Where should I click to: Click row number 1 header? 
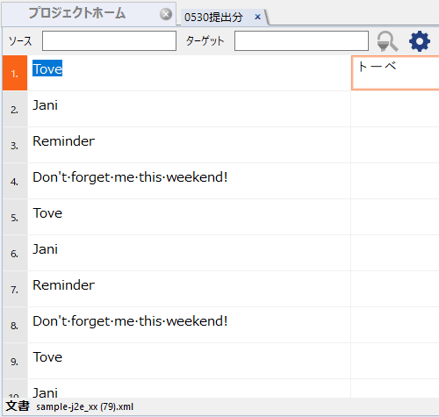pos(15,73)
